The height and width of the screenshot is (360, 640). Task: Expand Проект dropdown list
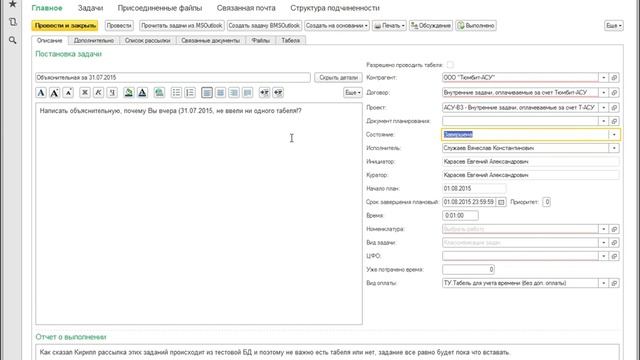[x=604, y=107]
